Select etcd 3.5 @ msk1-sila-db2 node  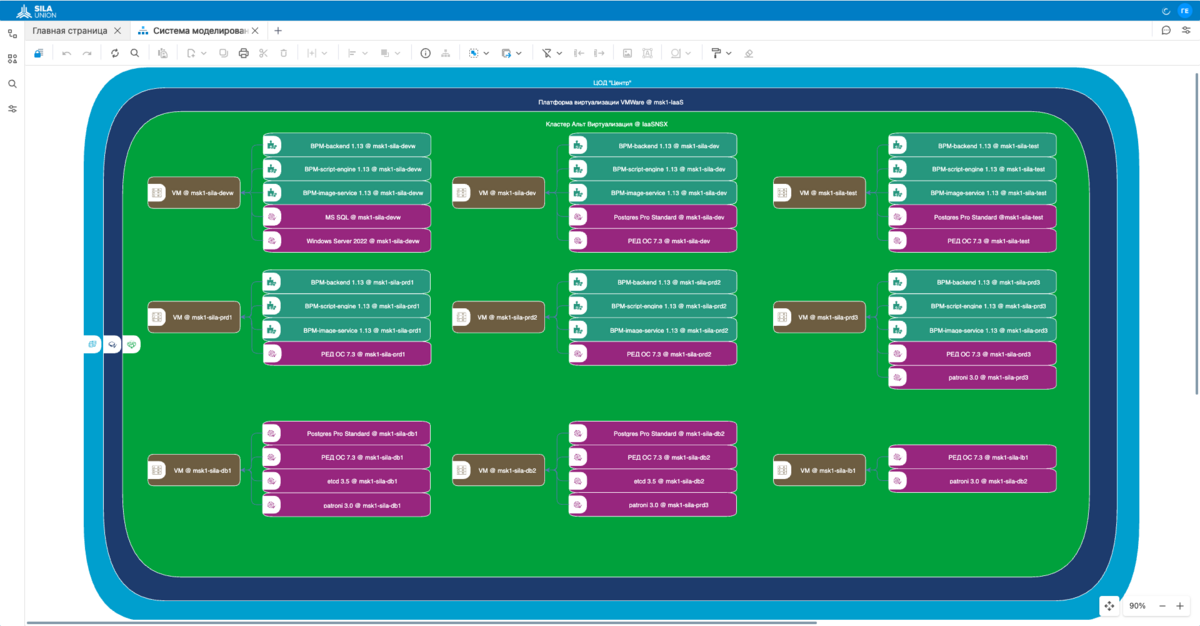pos(653,482)
